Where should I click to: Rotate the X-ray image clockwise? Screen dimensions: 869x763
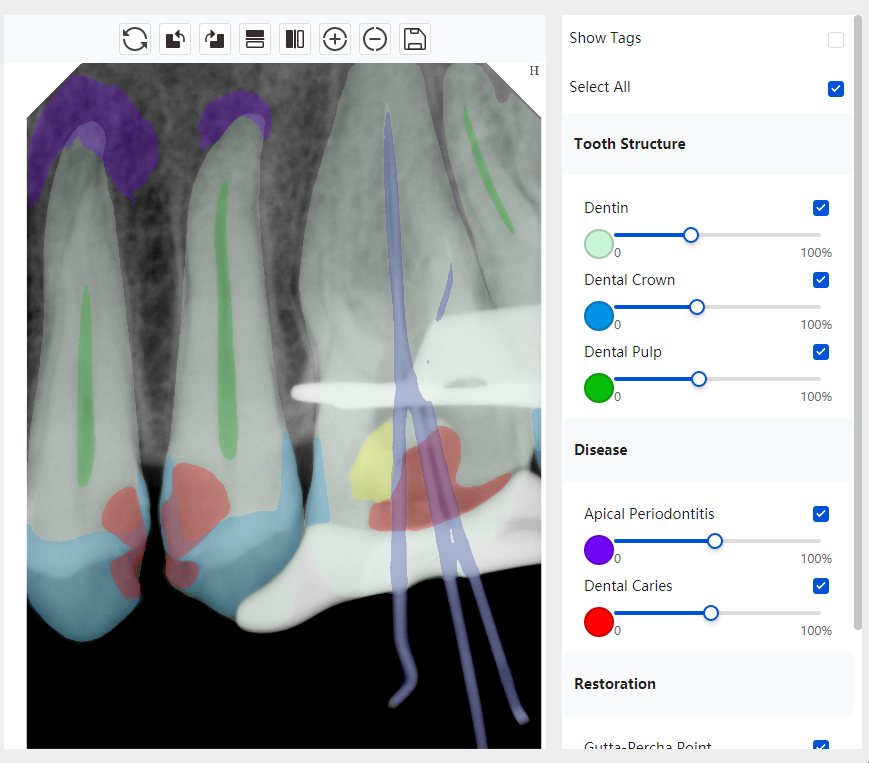pyautogui.click(x=215, y=39)
